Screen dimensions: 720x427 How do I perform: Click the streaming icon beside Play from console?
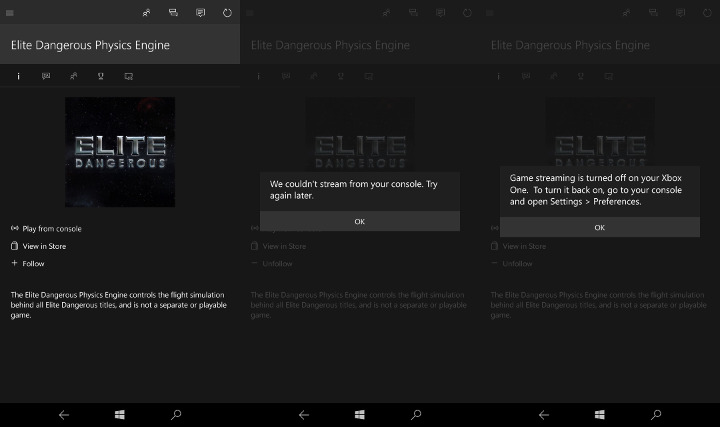tap(15, 228)
